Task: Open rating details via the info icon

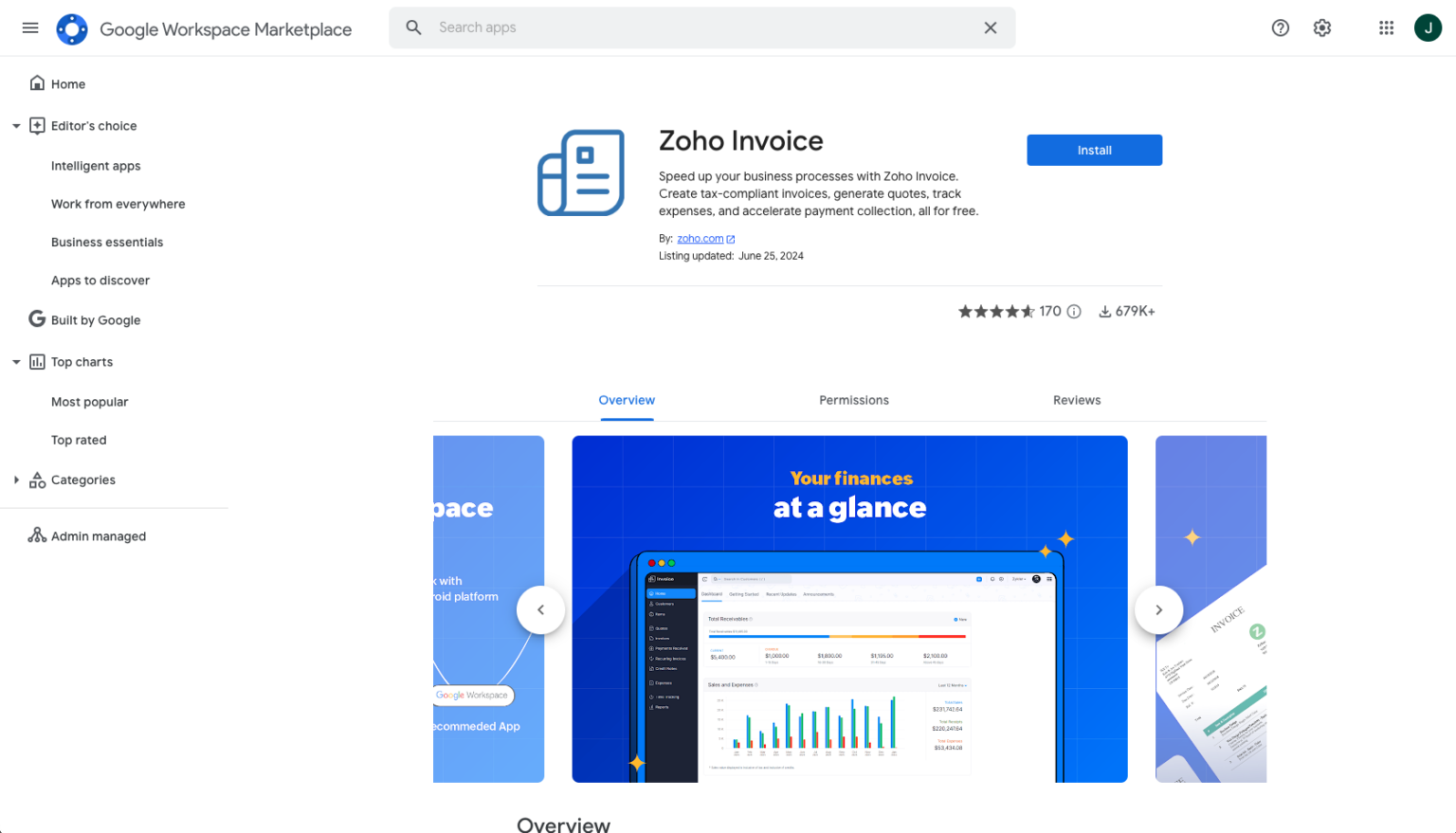Action: (1073, 311)
